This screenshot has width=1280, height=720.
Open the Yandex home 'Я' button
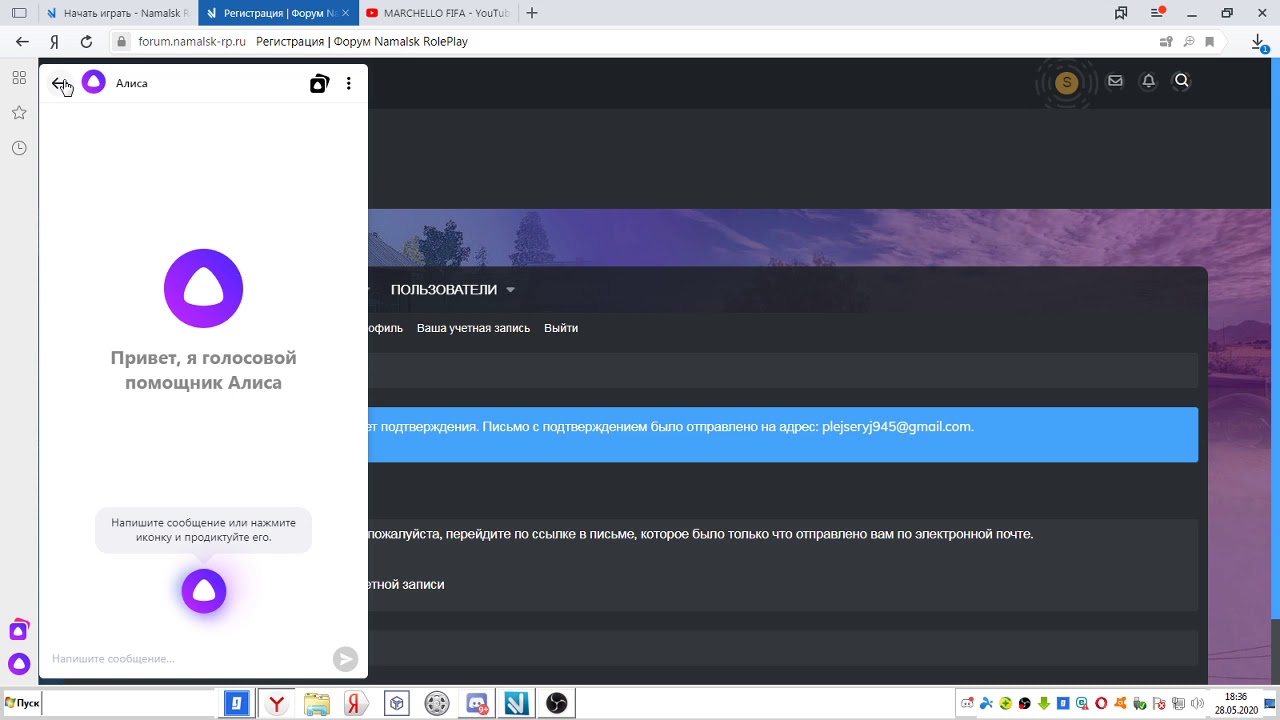pyautogui.click(x=54, y=42)
